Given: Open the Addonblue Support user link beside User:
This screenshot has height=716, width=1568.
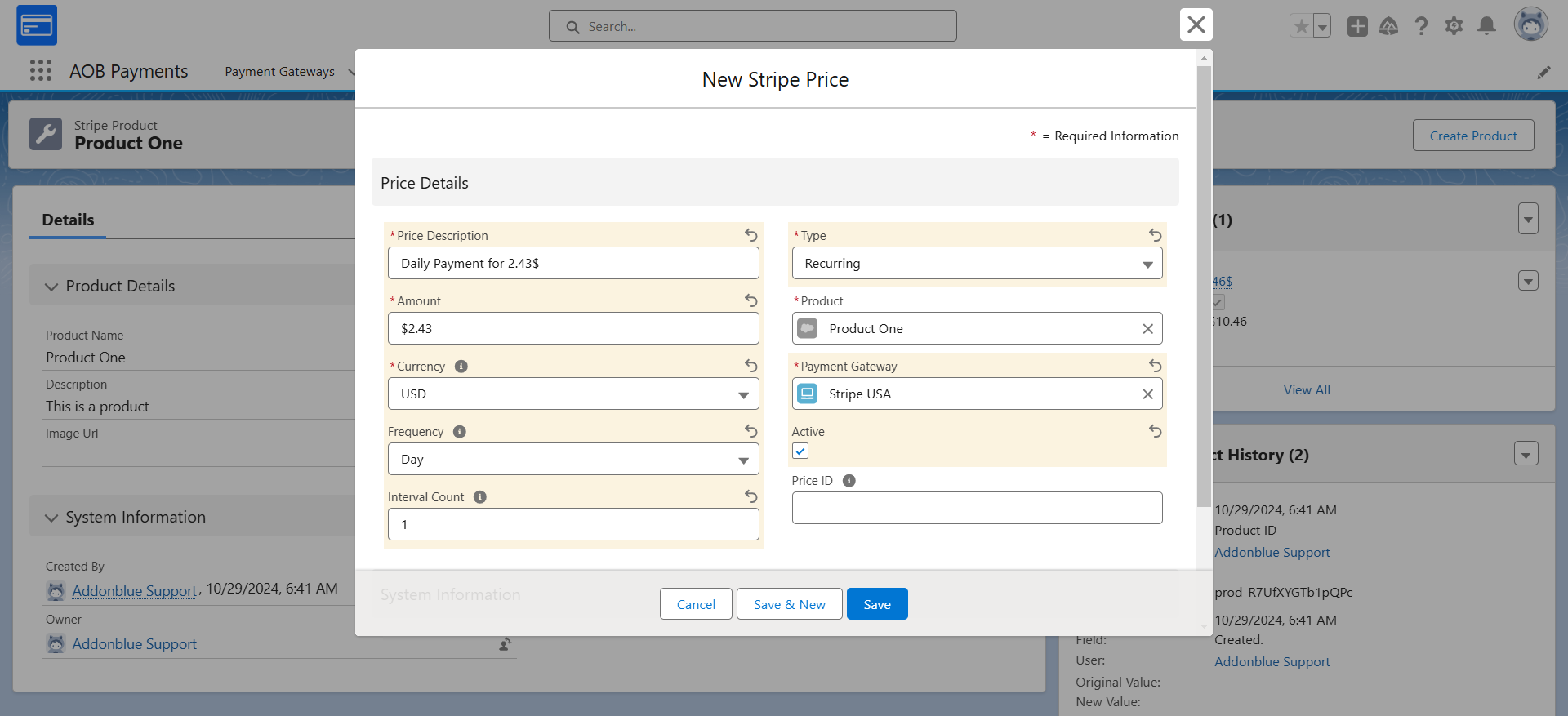Looking at the screenshot, I should (1272, 662).
